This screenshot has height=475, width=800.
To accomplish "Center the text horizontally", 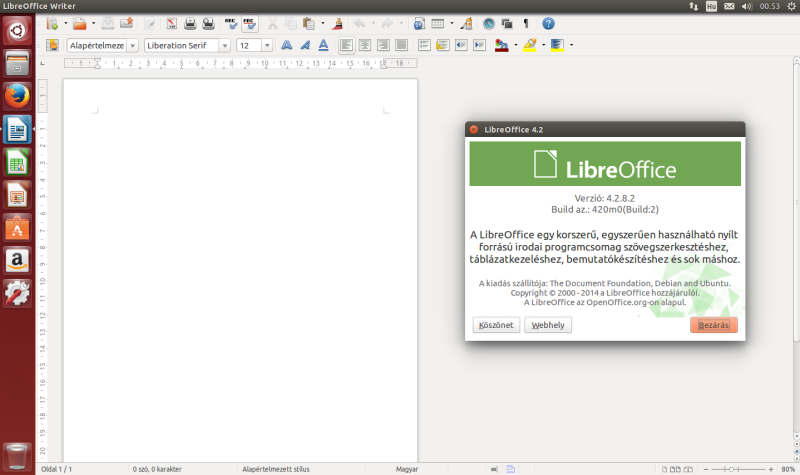I will coord(364,45).
